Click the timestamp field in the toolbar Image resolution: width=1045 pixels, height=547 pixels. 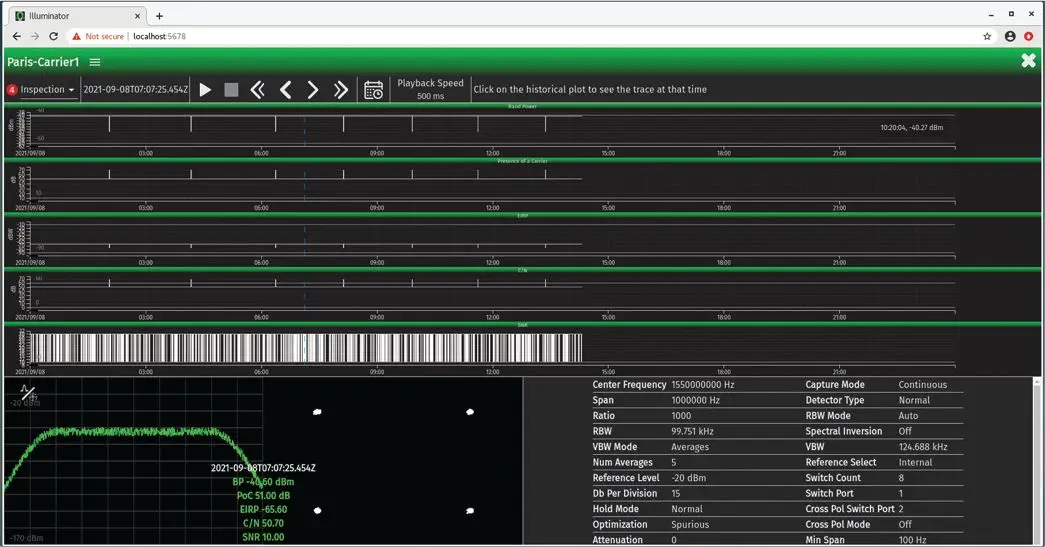tap(135, 90)
